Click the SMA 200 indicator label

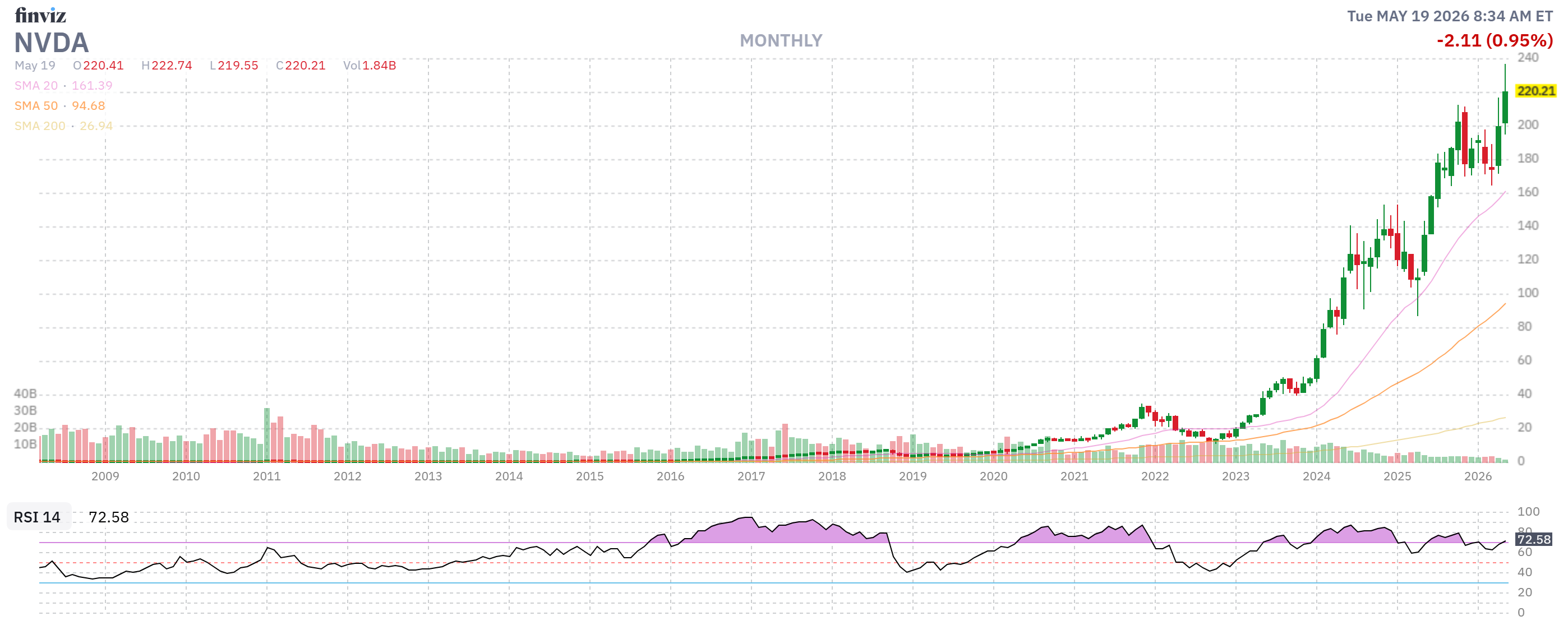point(40,126)
